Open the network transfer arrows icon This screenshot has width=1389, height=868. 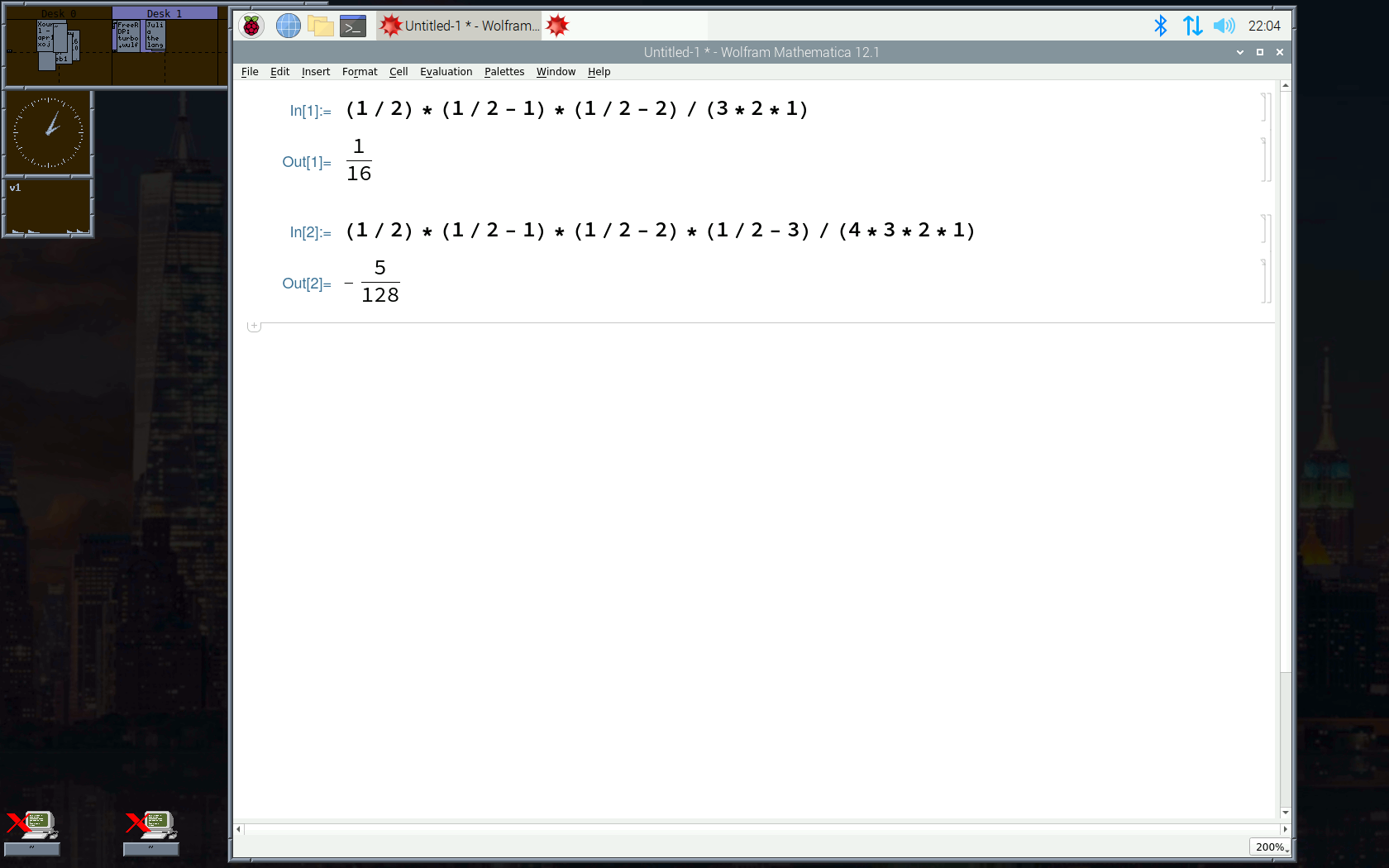pyautogui.click(x=1192, y=26)
